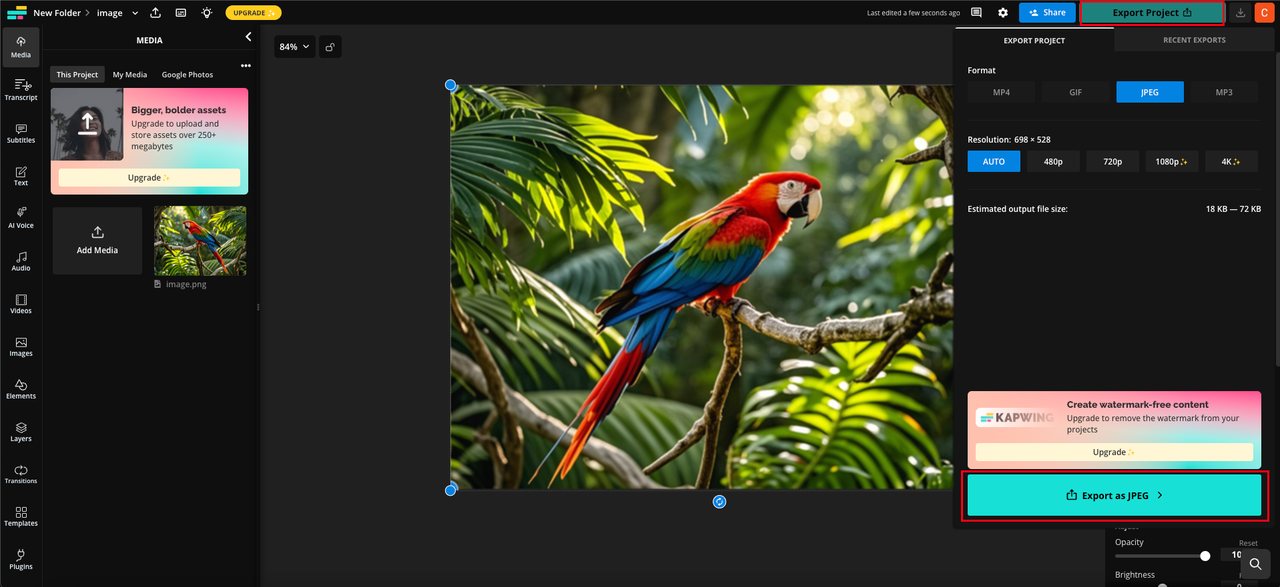The width and height of the screenshot is (1280, 587).
Task: Click the Add Media button
Action: tap(97, 241)
